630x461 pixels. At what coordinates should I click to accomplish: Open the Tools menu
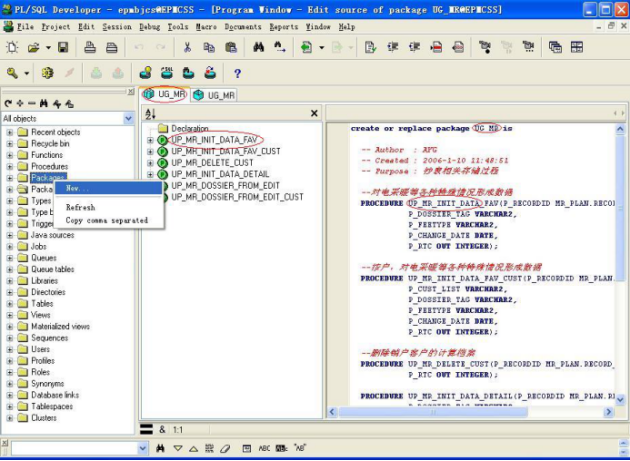click(178, 27)
